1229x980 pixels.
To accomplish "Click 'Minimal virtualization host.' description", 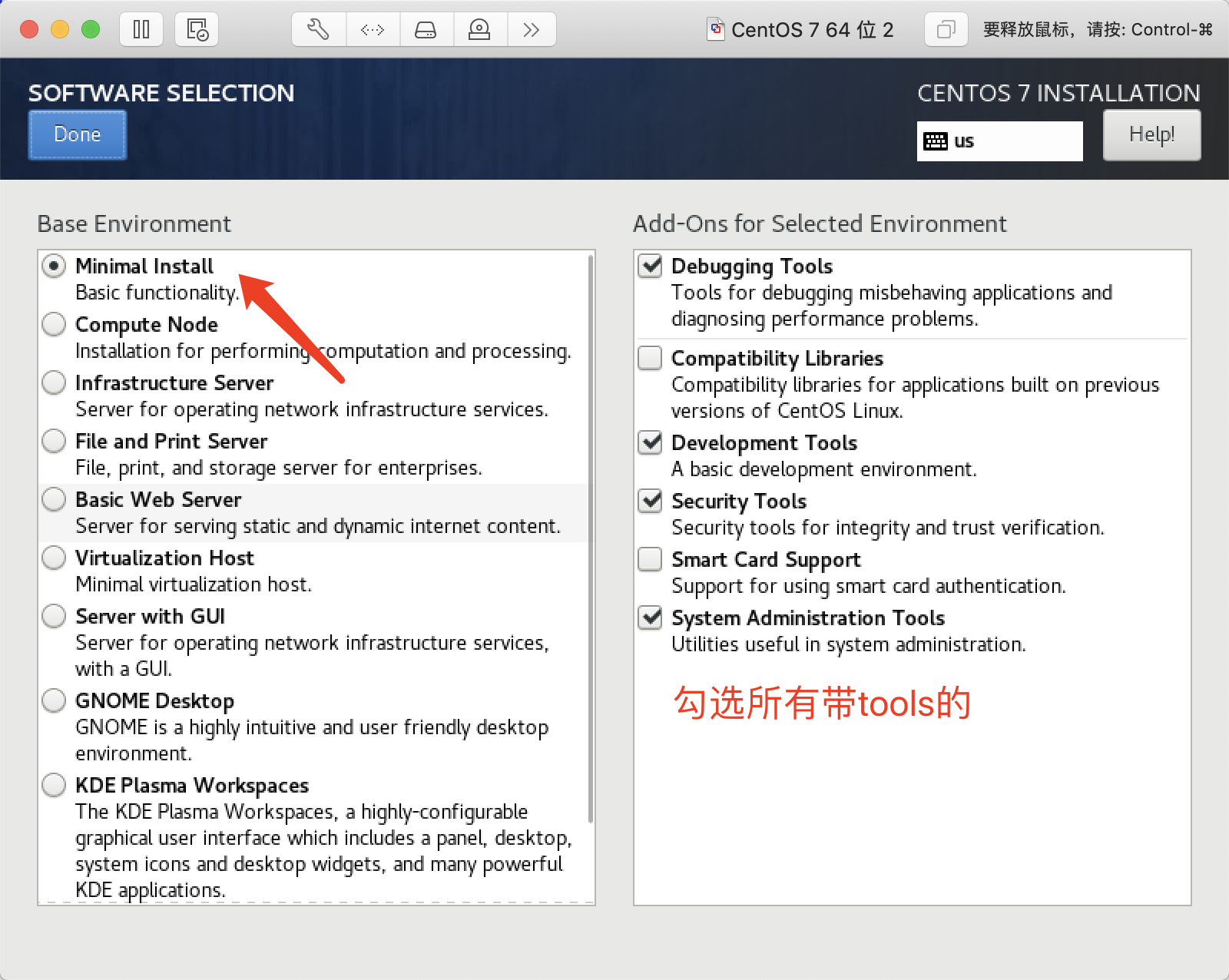I will pyautogui.click(x=194, y=584).
